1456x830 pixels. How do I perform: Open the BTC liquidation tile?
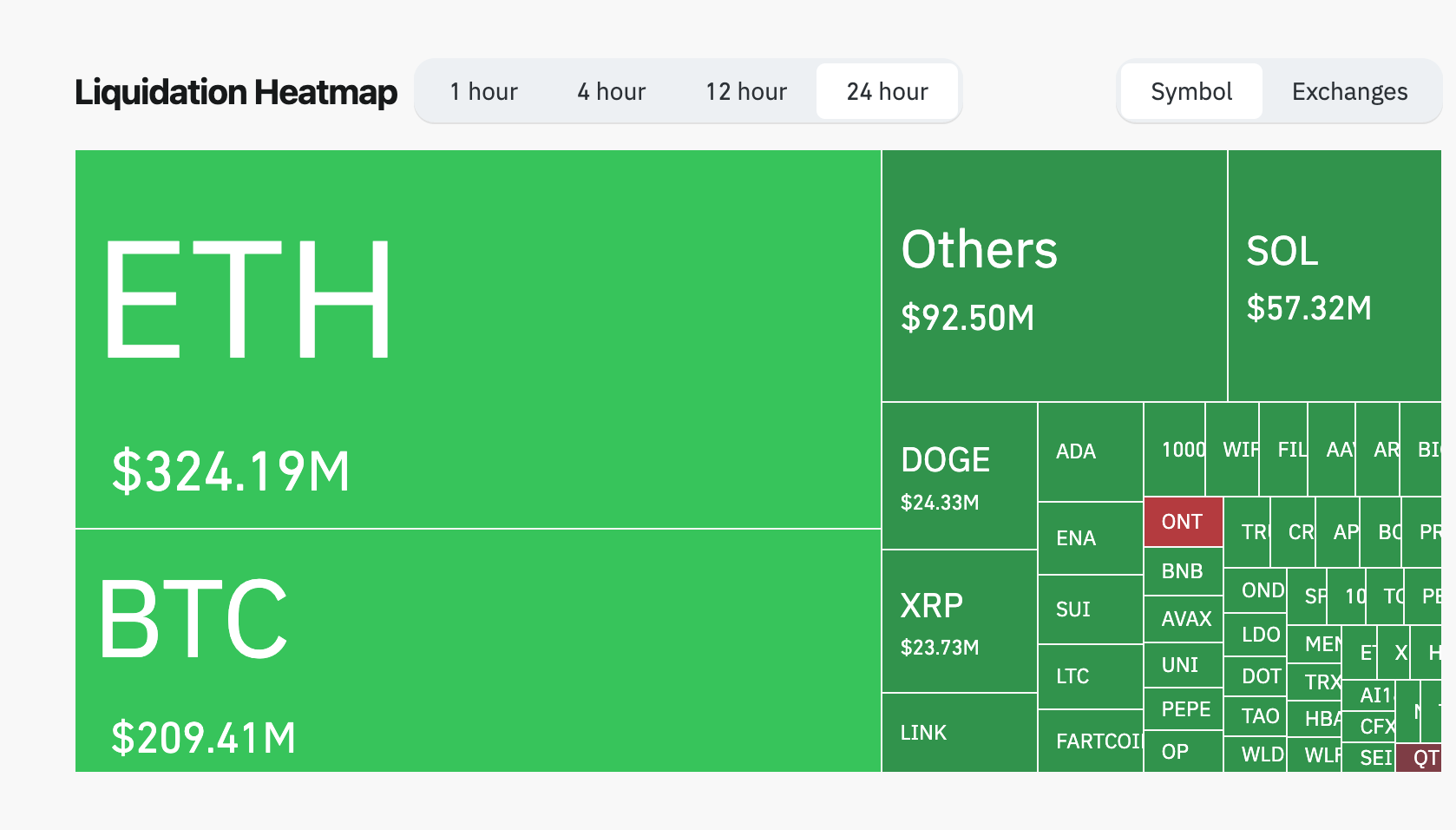pos(477,650)
